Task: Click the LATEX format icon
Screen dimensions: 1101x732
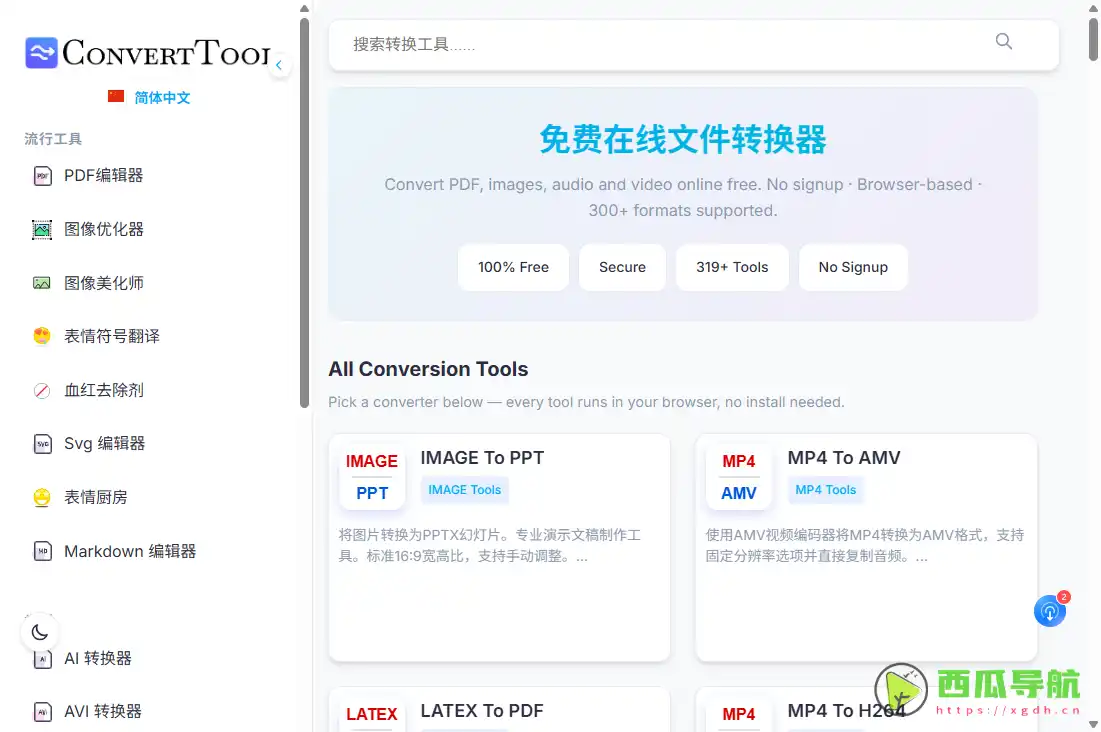Action: pos(372,714)
